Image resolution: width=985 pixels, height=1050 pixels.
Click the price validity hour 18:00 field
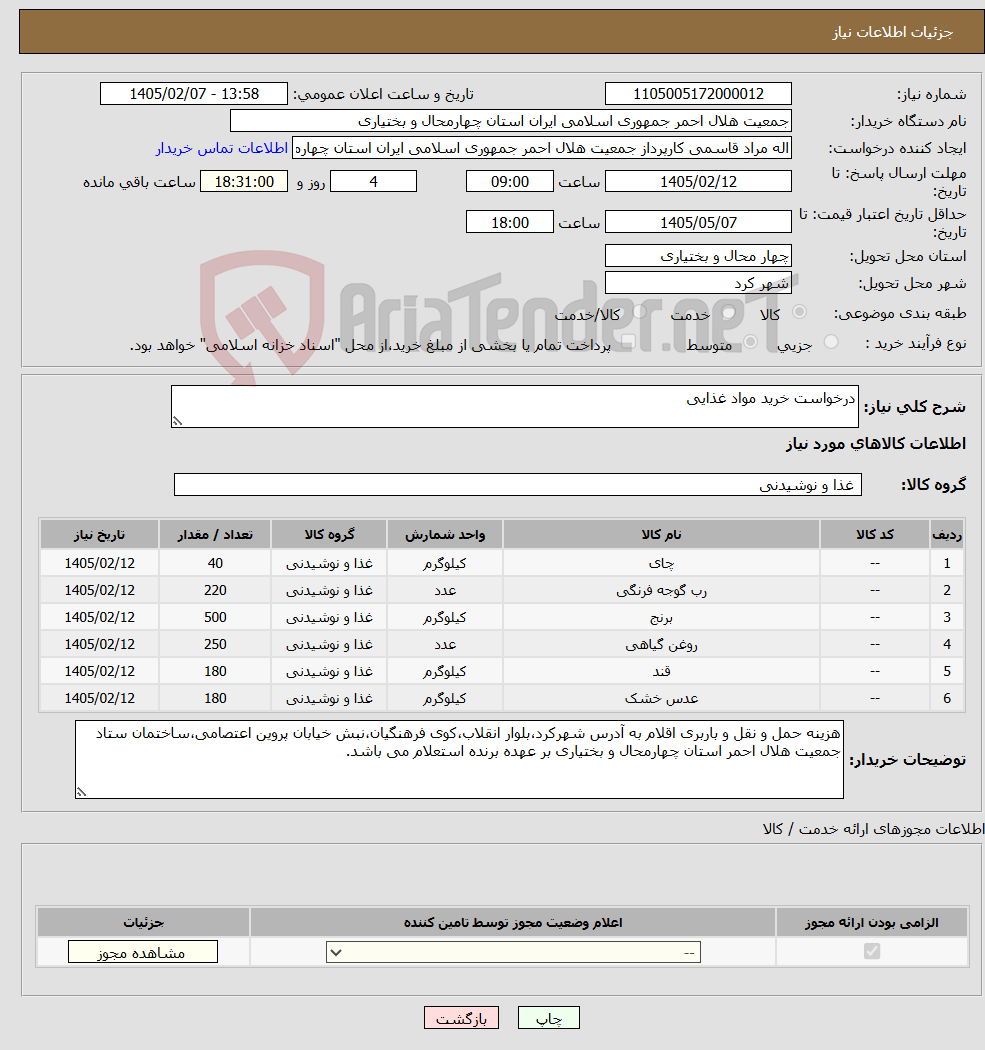[510, 222]
